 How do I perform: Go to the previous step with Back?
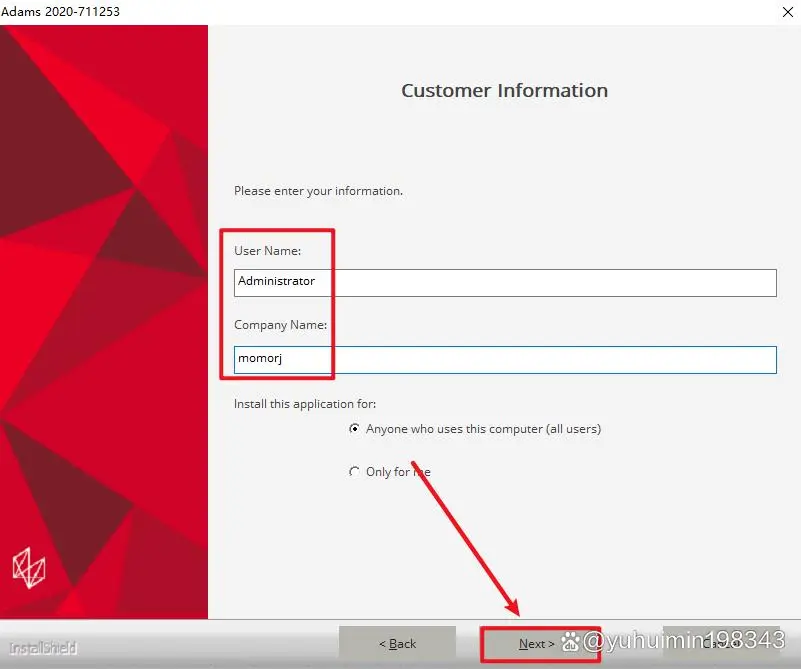(397, 643)
